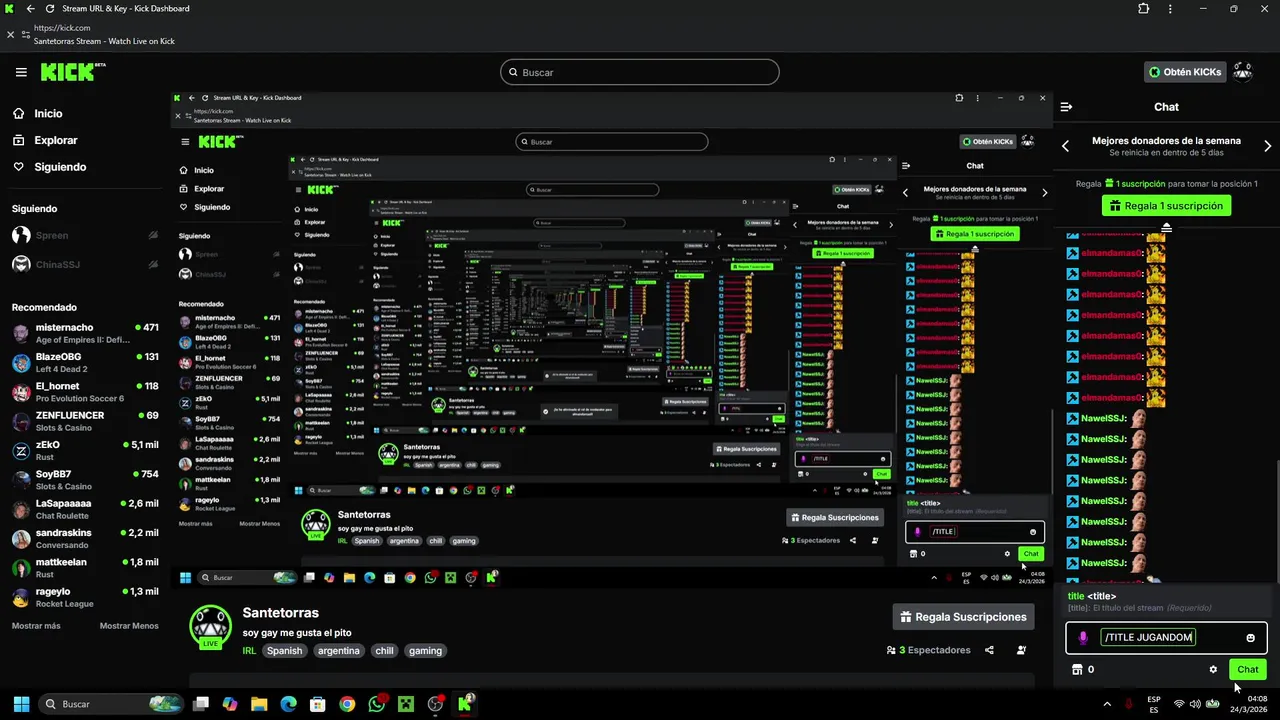
Task: Click the Obtén KICKs button in the main header
Action: click(x=1185, y=72)
